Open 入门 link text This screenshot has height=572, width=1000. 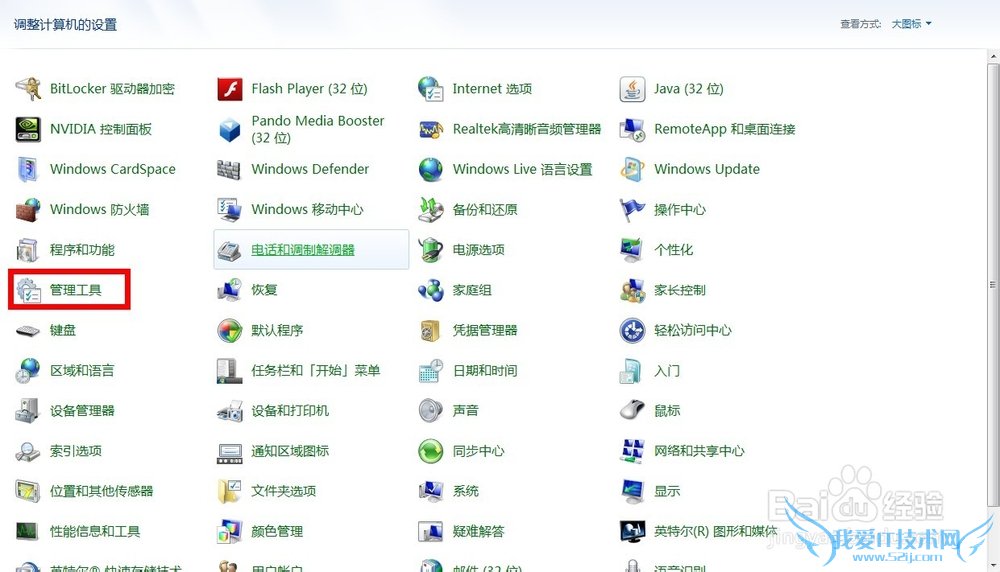tap(667, 370)
